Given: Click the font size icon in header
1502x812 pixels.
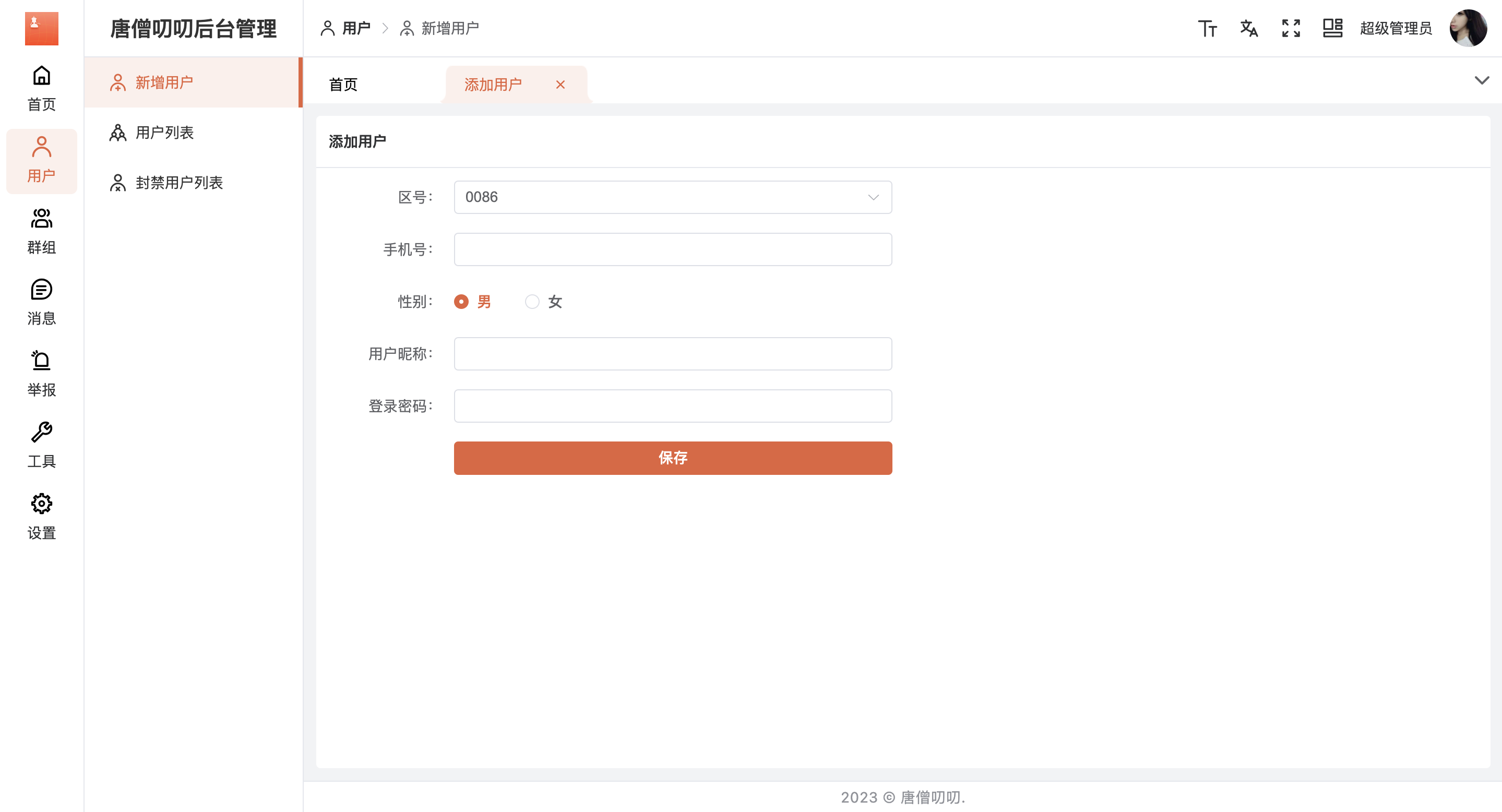Looking at the screenshot, I should (x=1207, y=28).
